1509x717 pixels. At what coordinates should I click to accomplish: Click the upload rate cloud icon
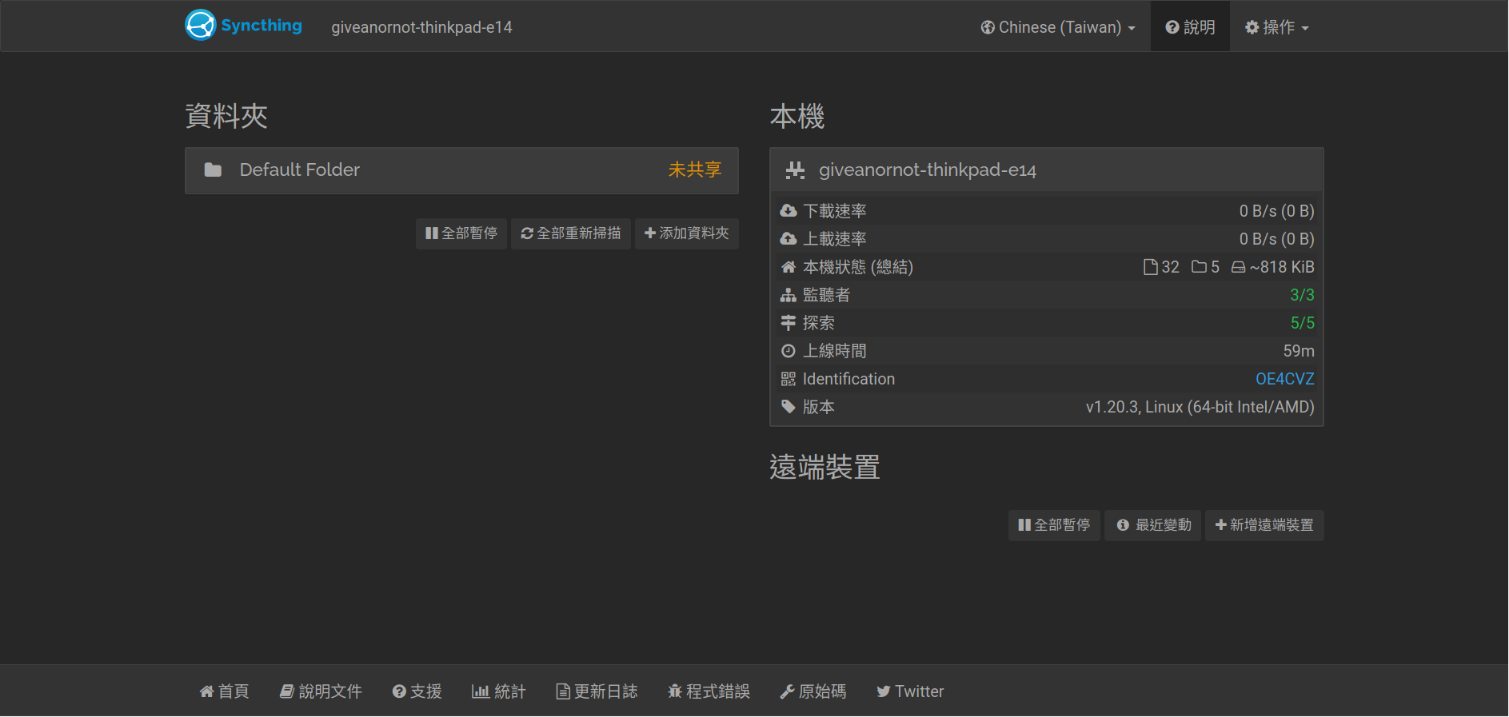[x=788, y=239]
